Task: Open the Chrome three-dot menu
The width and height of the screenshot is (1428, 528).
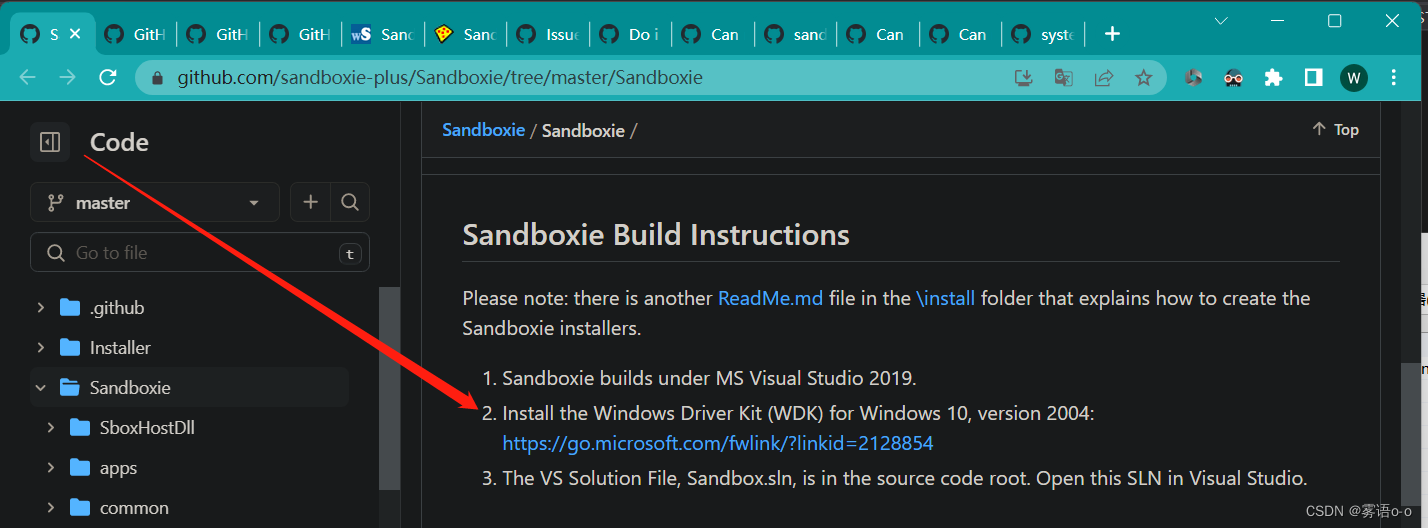Action: pyautogui.click(x=1394, y=77)
